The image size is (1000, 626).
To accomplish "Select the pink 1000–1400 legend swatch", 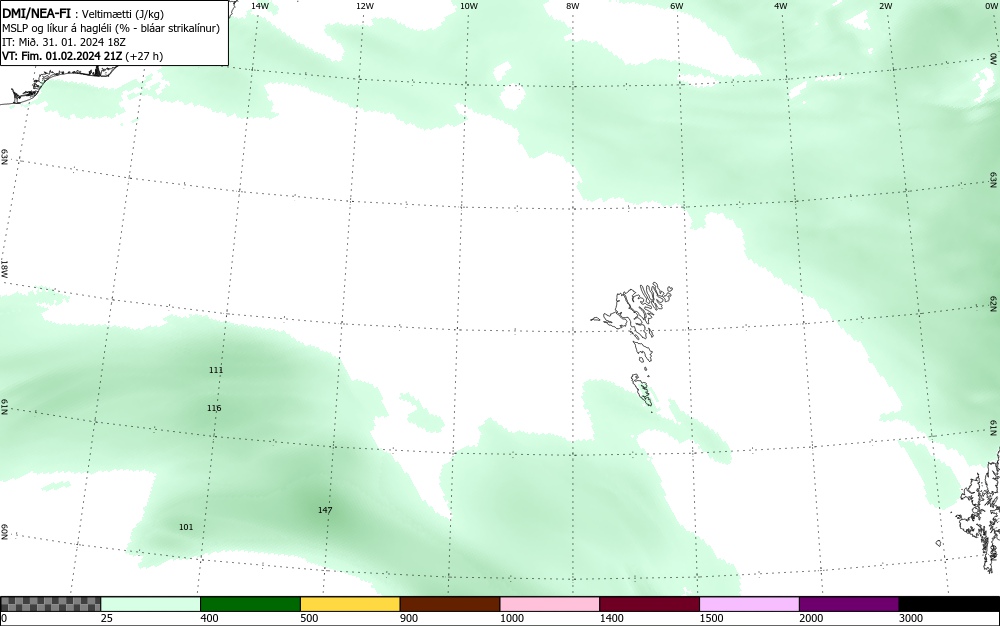I will [550, 604].
